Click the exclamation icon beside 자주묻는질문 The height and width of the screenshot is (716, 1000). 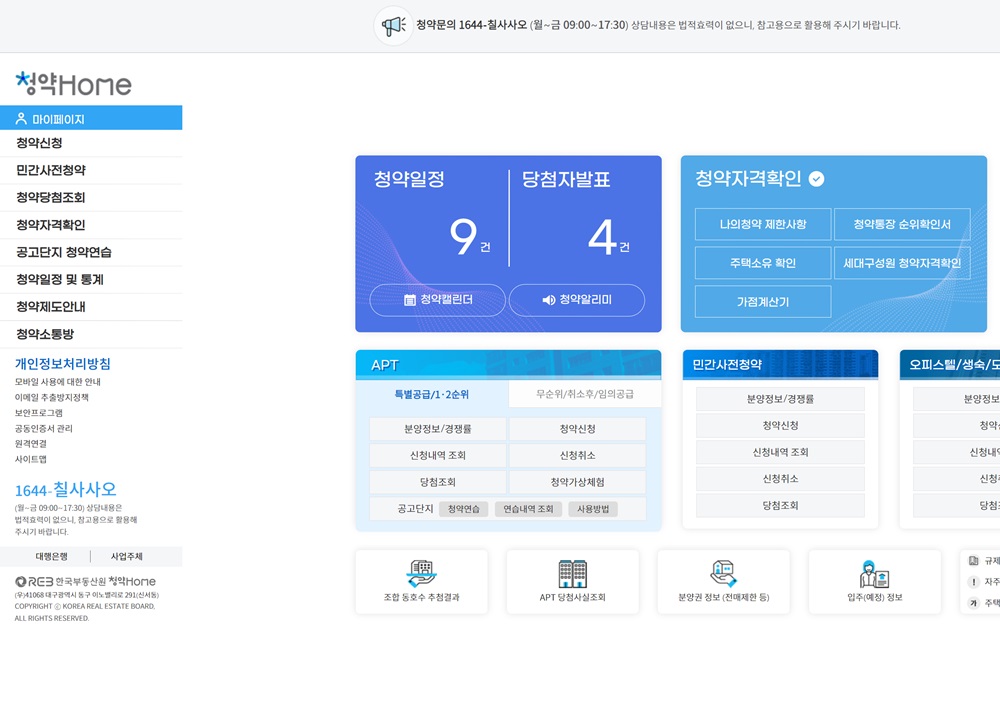coord(974,582)
